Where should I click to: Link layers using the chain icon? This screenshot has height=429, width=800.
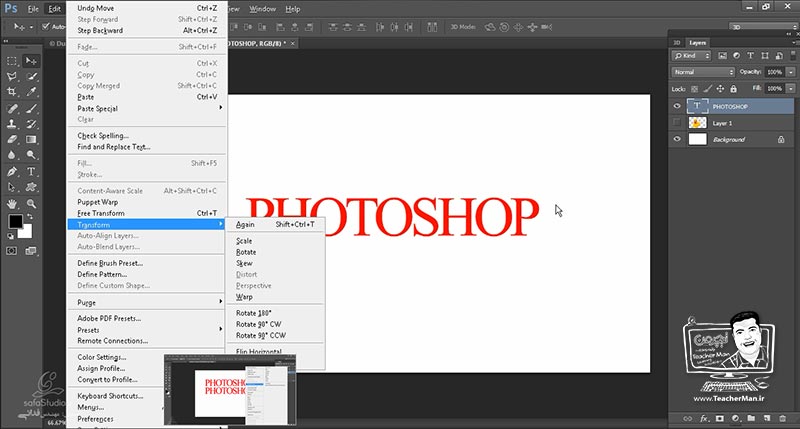coord(688,418)
